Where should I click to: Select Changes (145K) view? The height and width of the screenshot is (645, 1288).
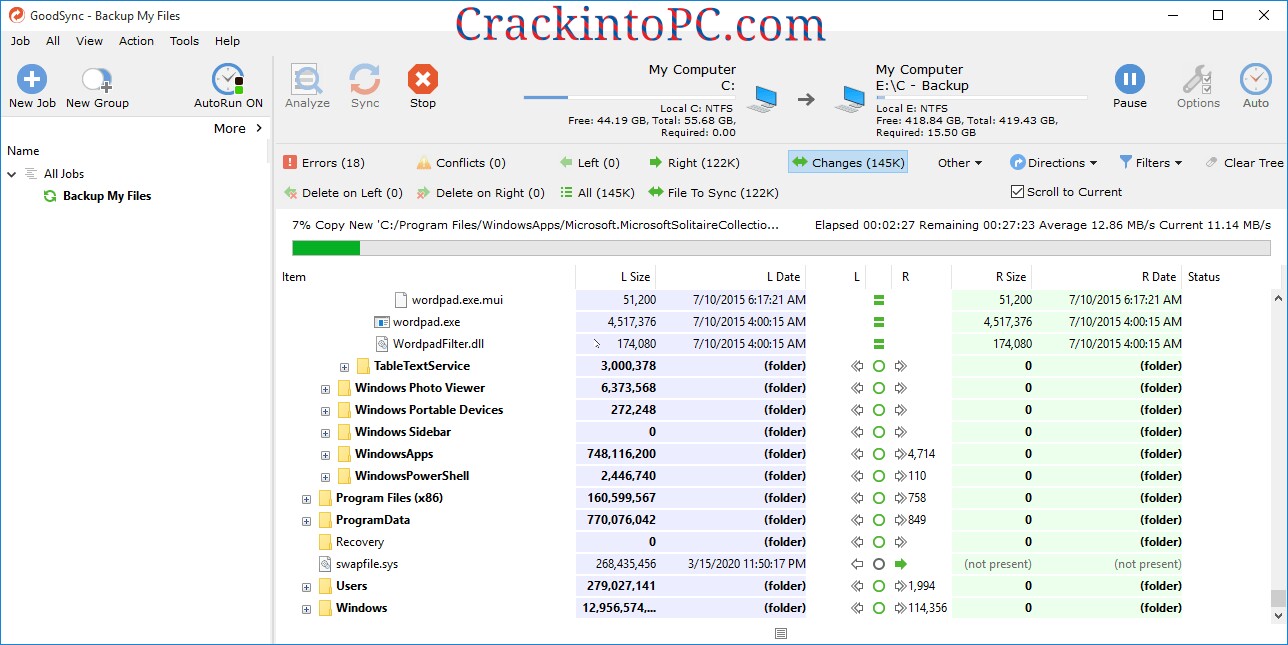(848, 163)
